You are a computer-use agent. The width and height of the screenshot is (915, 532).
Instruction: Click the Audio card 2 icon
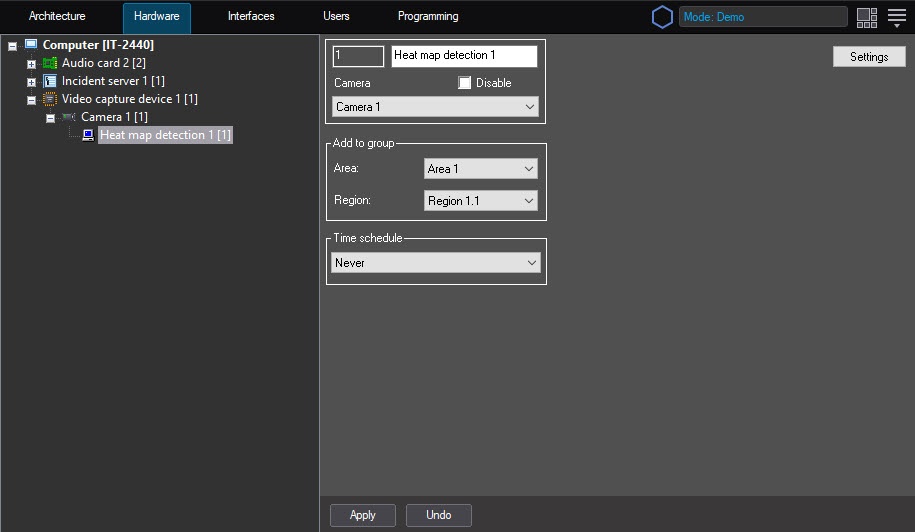click(50, 63)
